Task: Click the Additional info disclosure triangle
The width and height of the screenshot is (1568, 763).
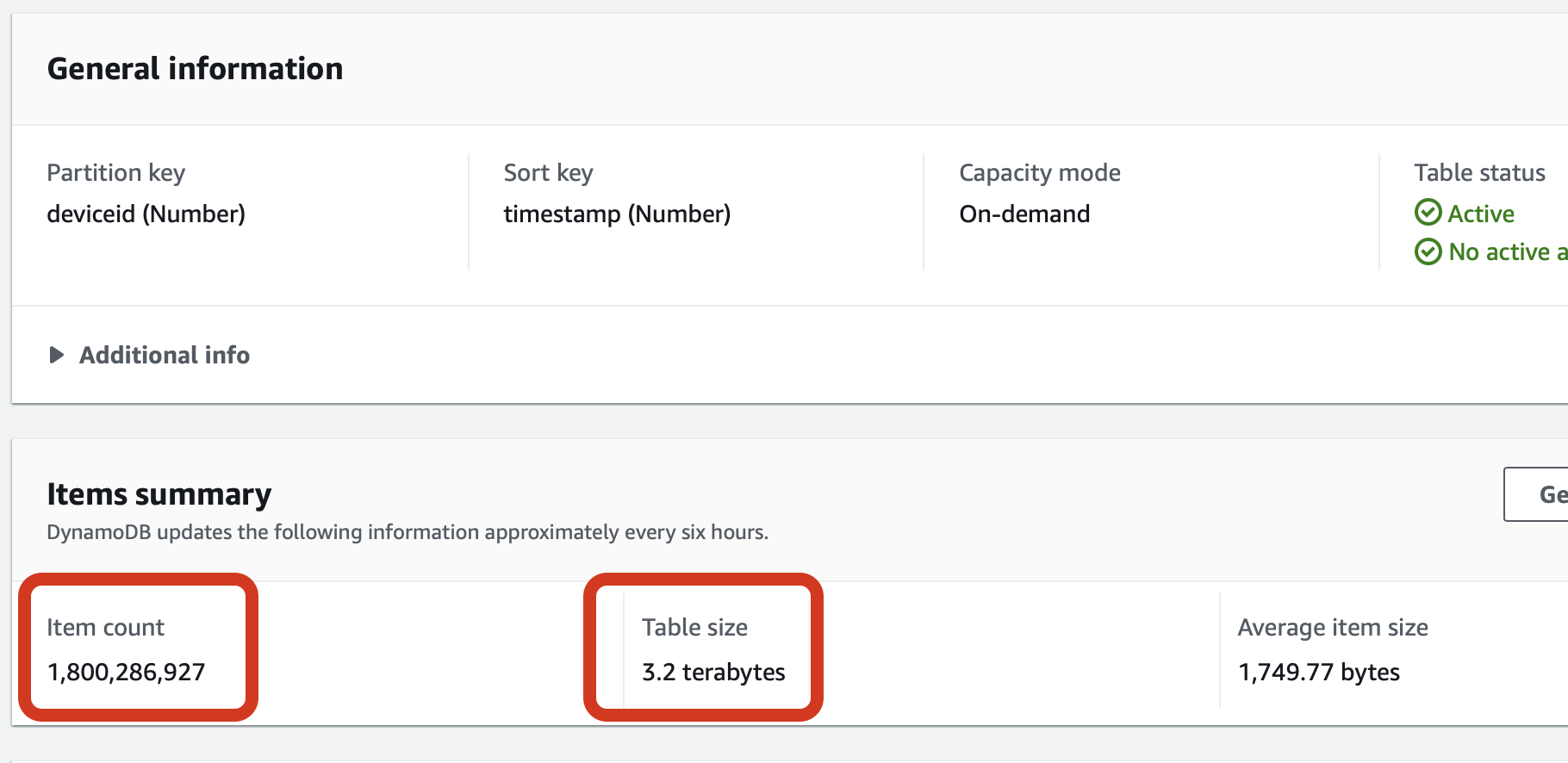Action: click(x=57, y=355)
